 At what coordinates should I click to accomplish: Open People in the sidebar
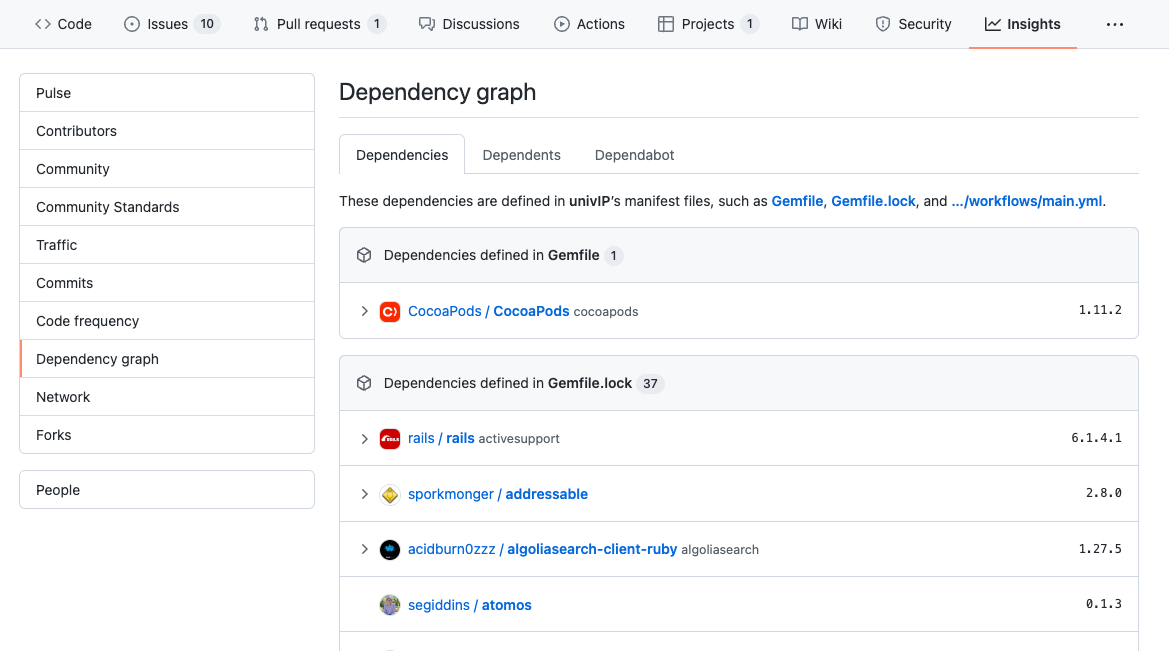point(167,490)
